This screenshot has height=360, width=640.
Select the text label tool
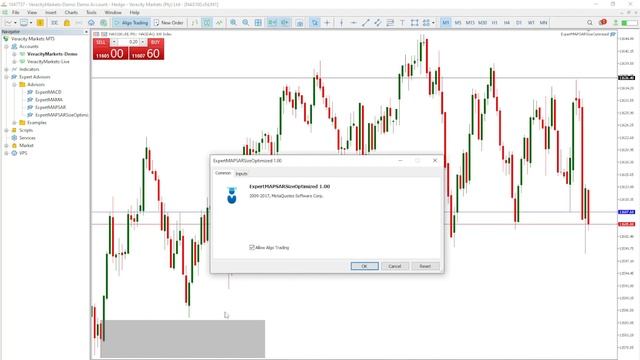click(402, 23)
